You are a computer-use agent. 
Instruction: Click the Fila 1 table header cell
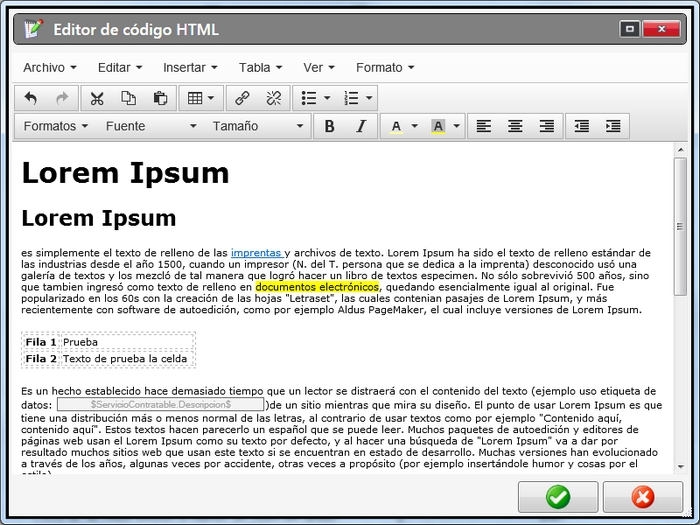[x=41, y=342]
